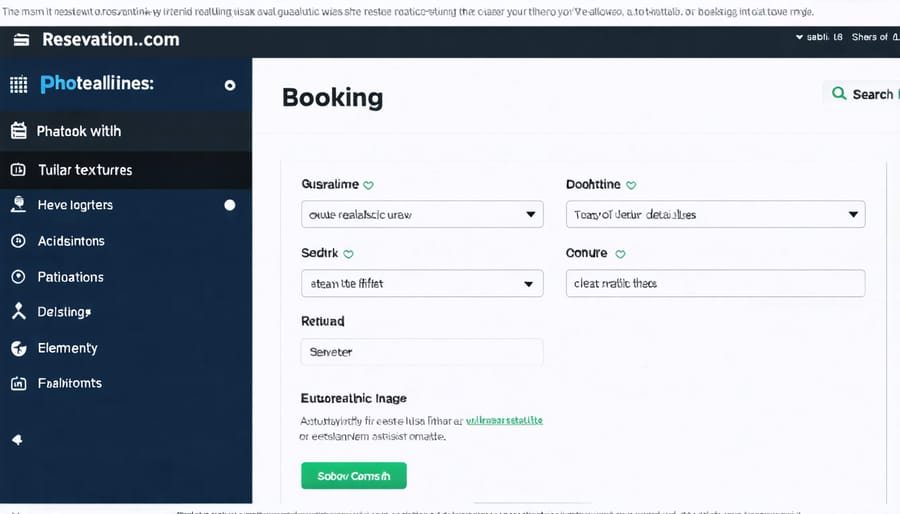
Task: Toggle the circle indicator beside Photeallines
Action: 230,86
